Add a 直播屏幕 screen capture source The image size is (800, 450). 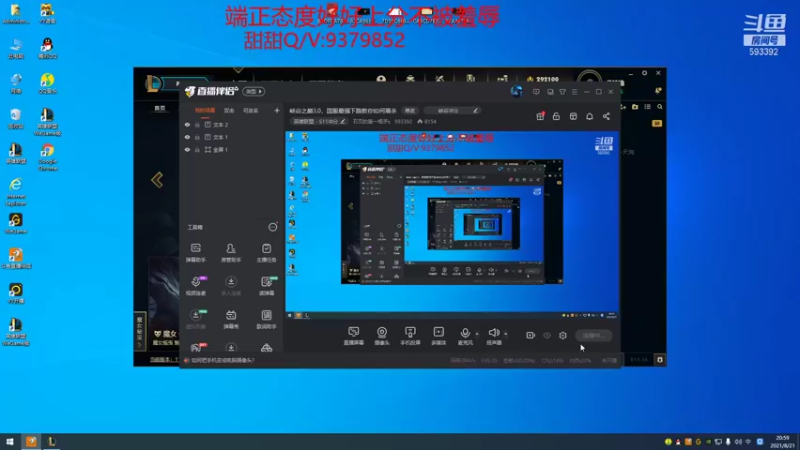coord(354,336)
